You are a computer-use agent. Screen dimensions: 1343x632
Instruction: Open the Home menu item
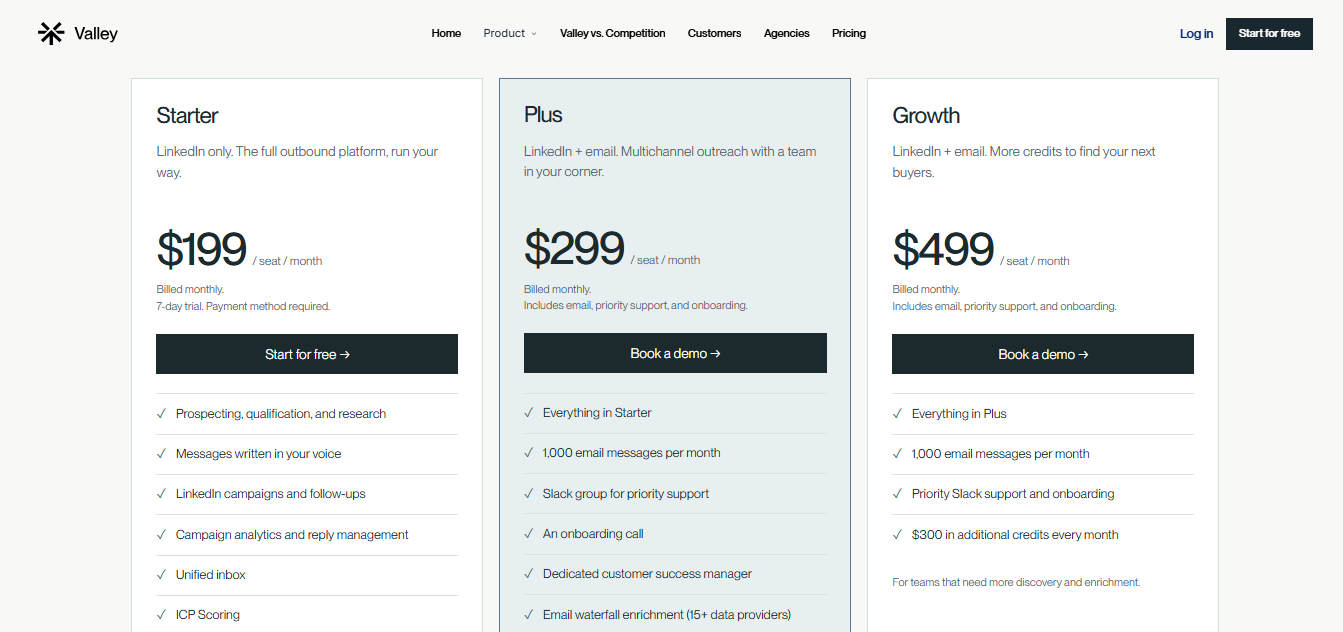(x=446, y=33)
